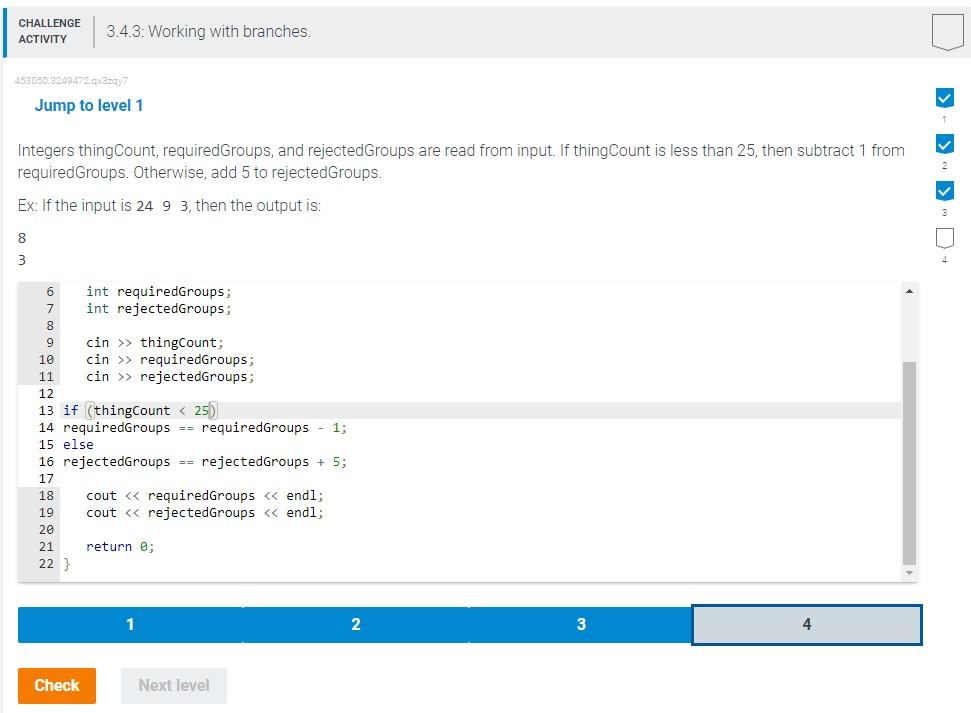This screenshot has height=713, width=971.
Task: Toggle the checked box for level 3
Action: click(x=944, y=190)
